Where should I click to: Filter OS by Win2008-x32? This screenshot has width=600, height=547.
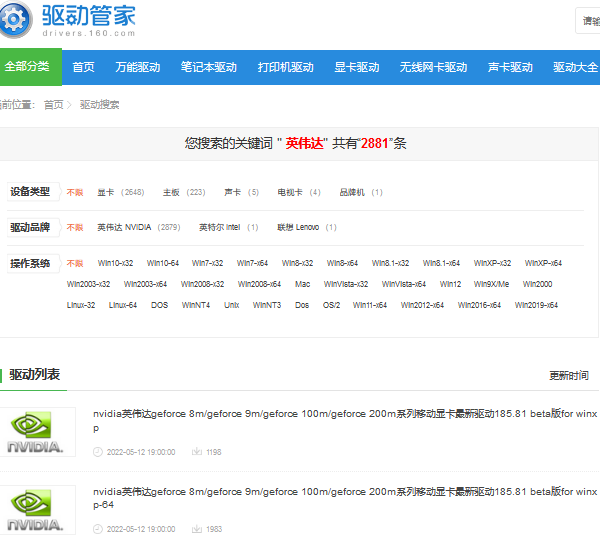pos(202,284)
